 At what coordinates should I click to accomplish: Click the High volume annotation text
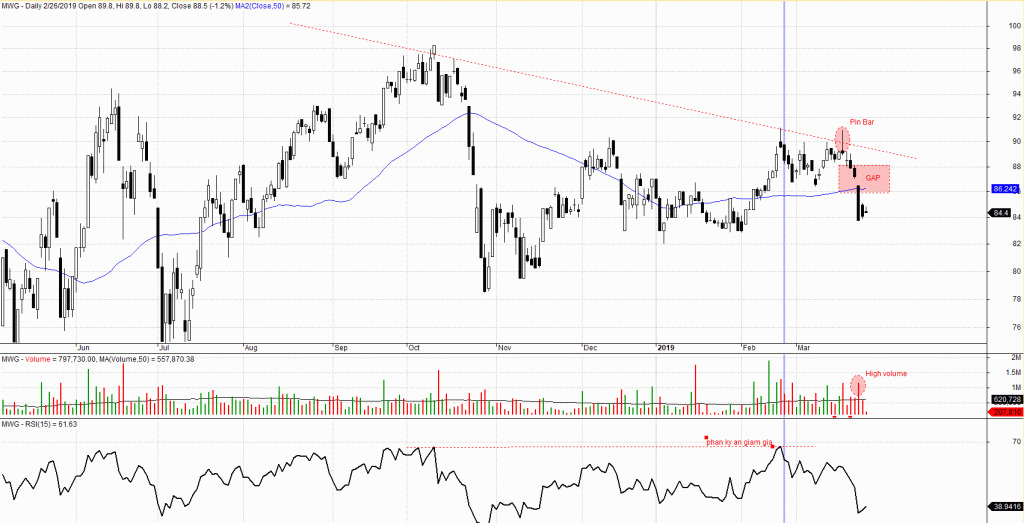(885, 373)
